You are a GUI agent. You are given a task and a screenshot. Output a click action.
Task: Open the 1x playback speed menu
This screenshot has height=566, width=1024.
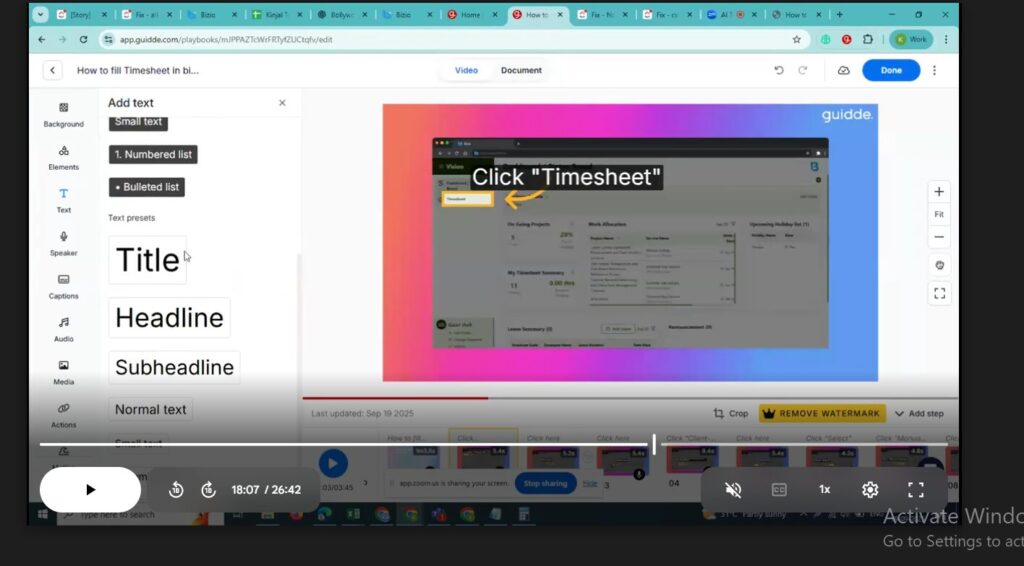tap(824, 489)
